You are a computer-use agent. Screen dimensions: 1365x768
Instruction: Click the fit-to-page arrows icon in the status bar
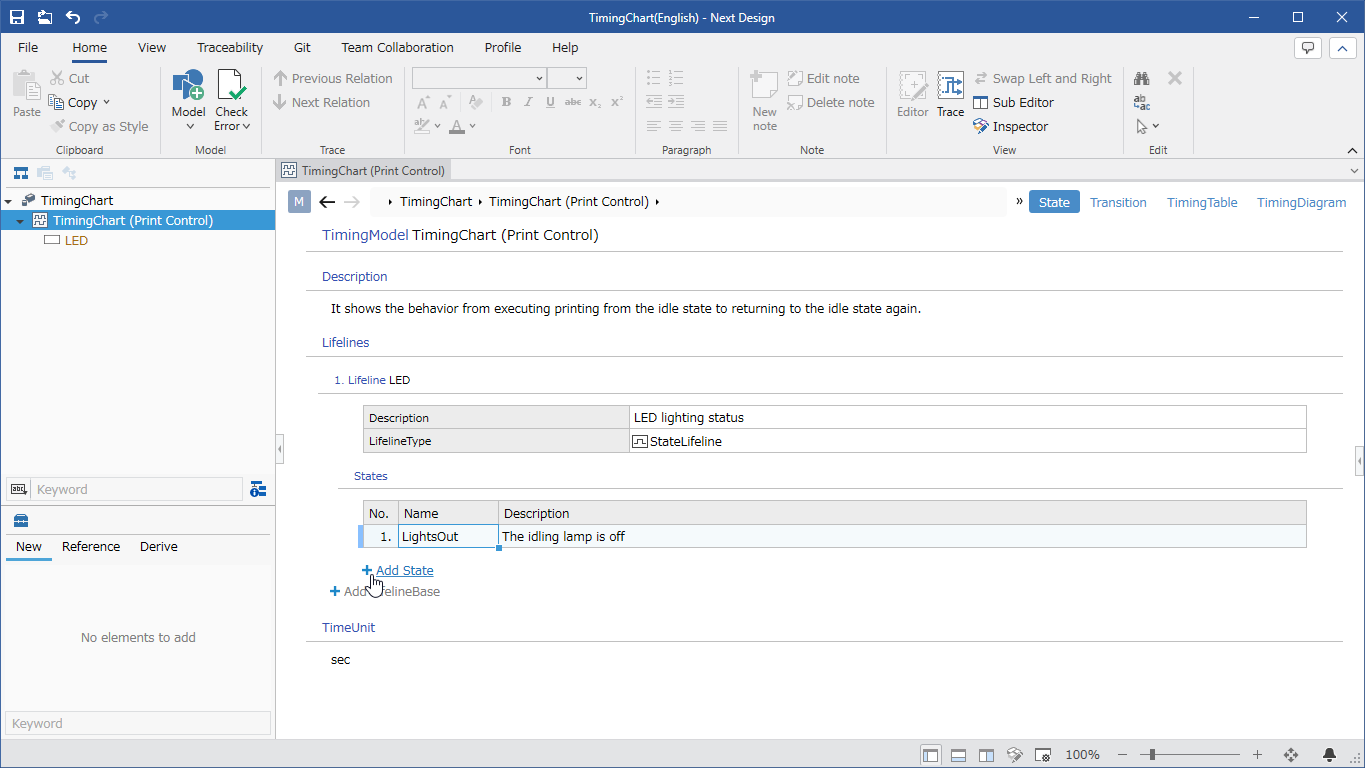[x=1290, y=755]
